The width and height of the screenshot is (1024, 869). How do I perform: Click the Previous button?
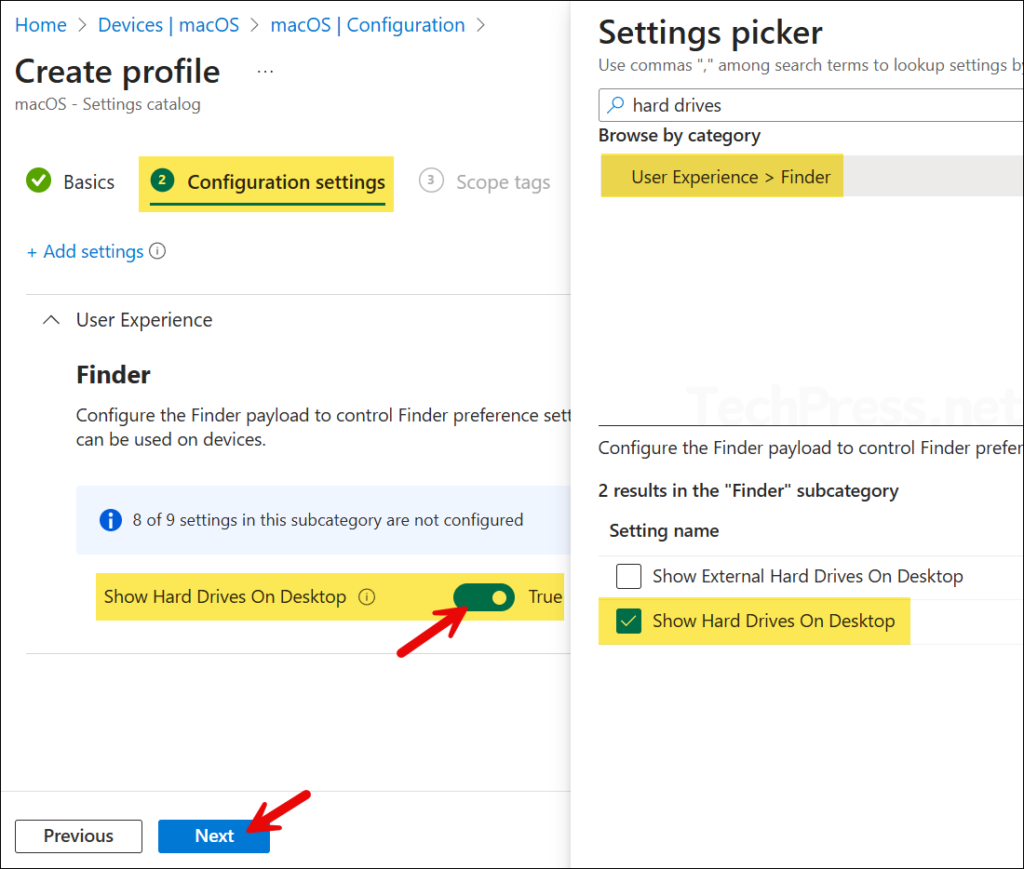(x=78, y=836)
